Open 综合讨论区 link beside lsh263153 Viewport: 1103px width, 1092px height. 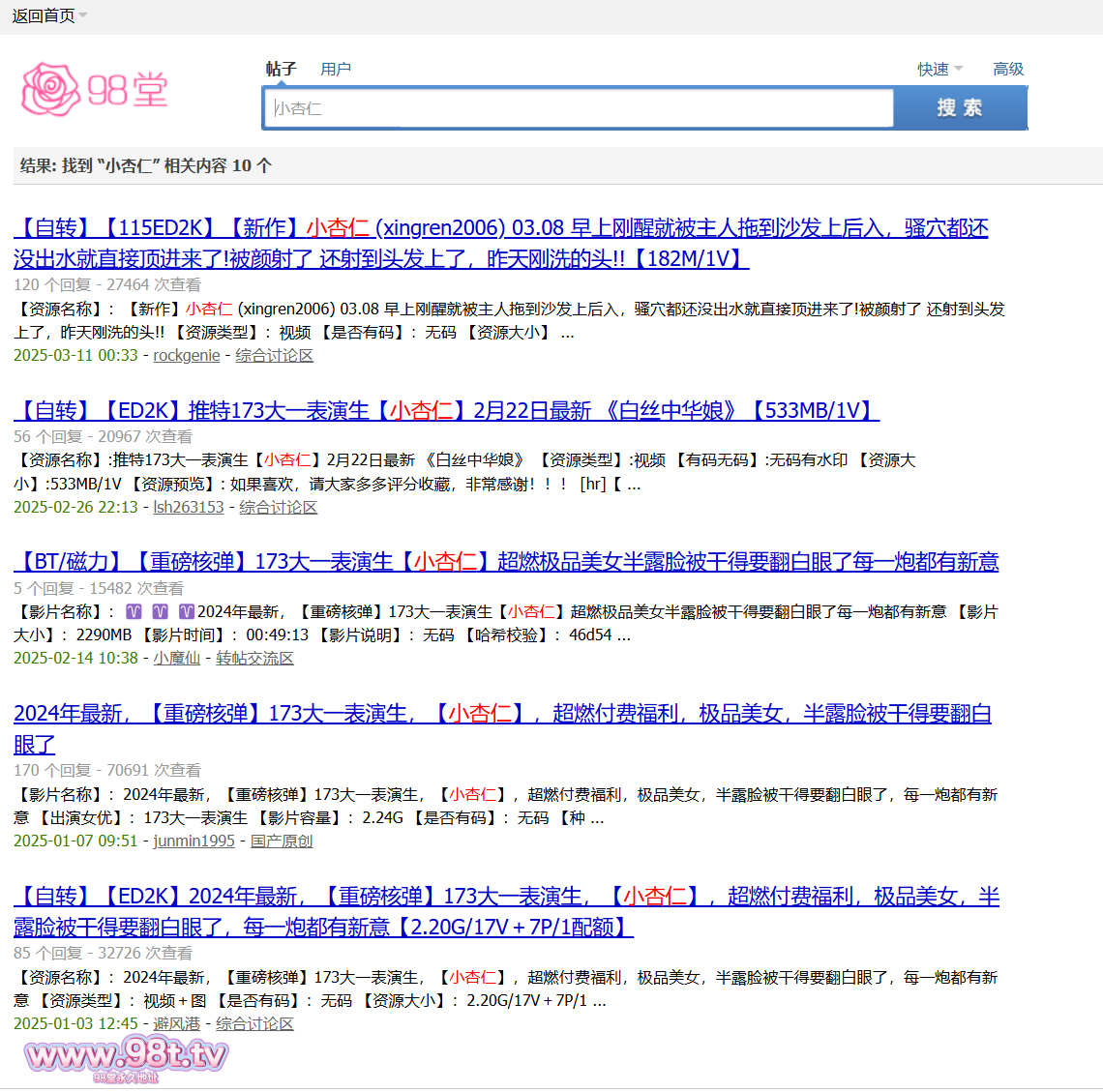(x=279, y=507)
